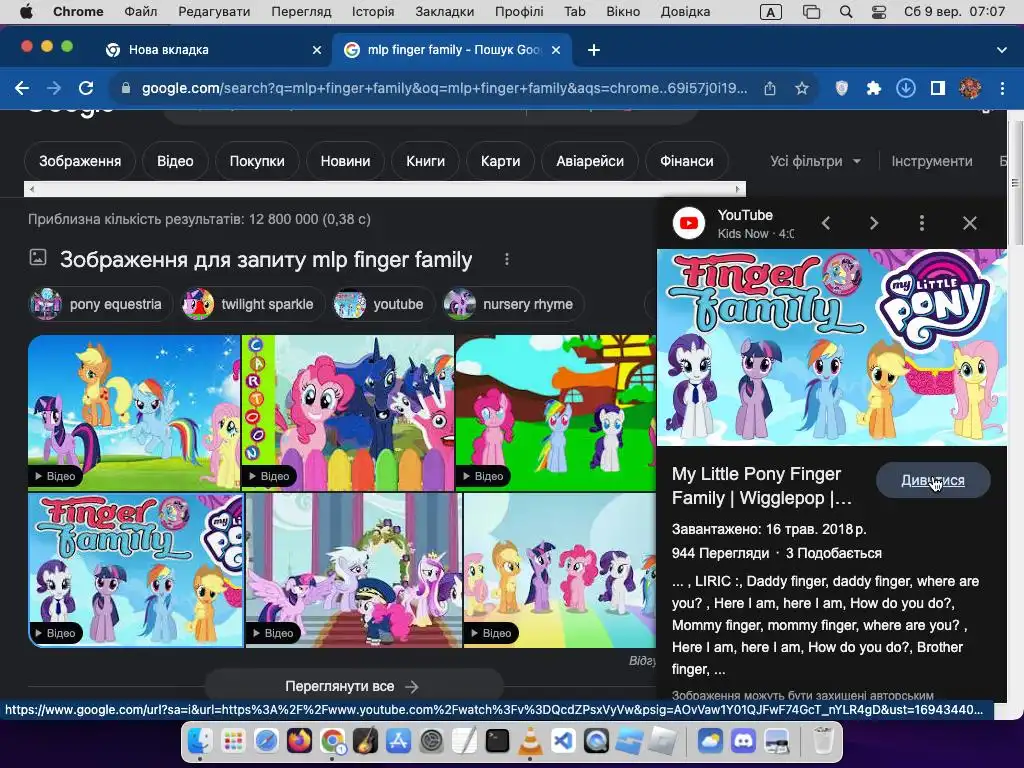
Task: Go to next image in preview panel
Action: click(874, 223)
